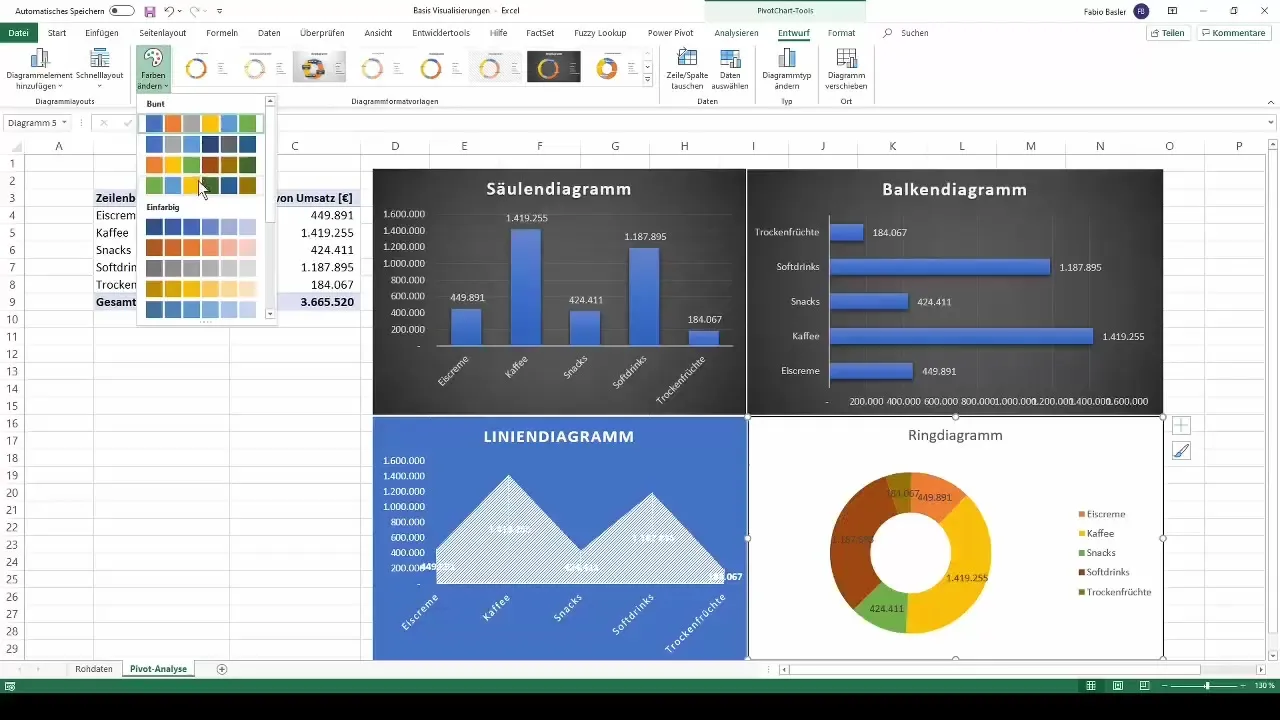Select the gold Einfarbig palette row
Viewport: 1280px width, 720px height.
pos(200,289)
